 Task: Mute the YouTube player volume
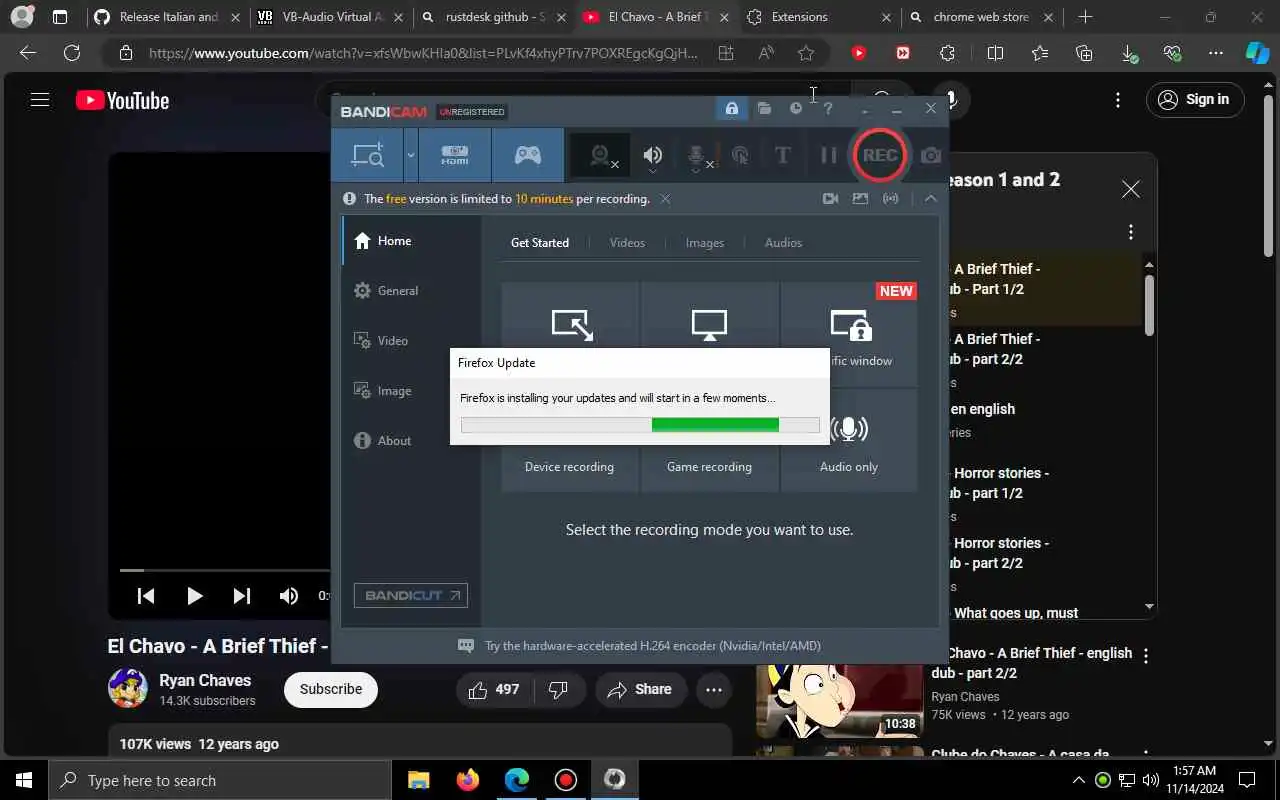(289, 596)
